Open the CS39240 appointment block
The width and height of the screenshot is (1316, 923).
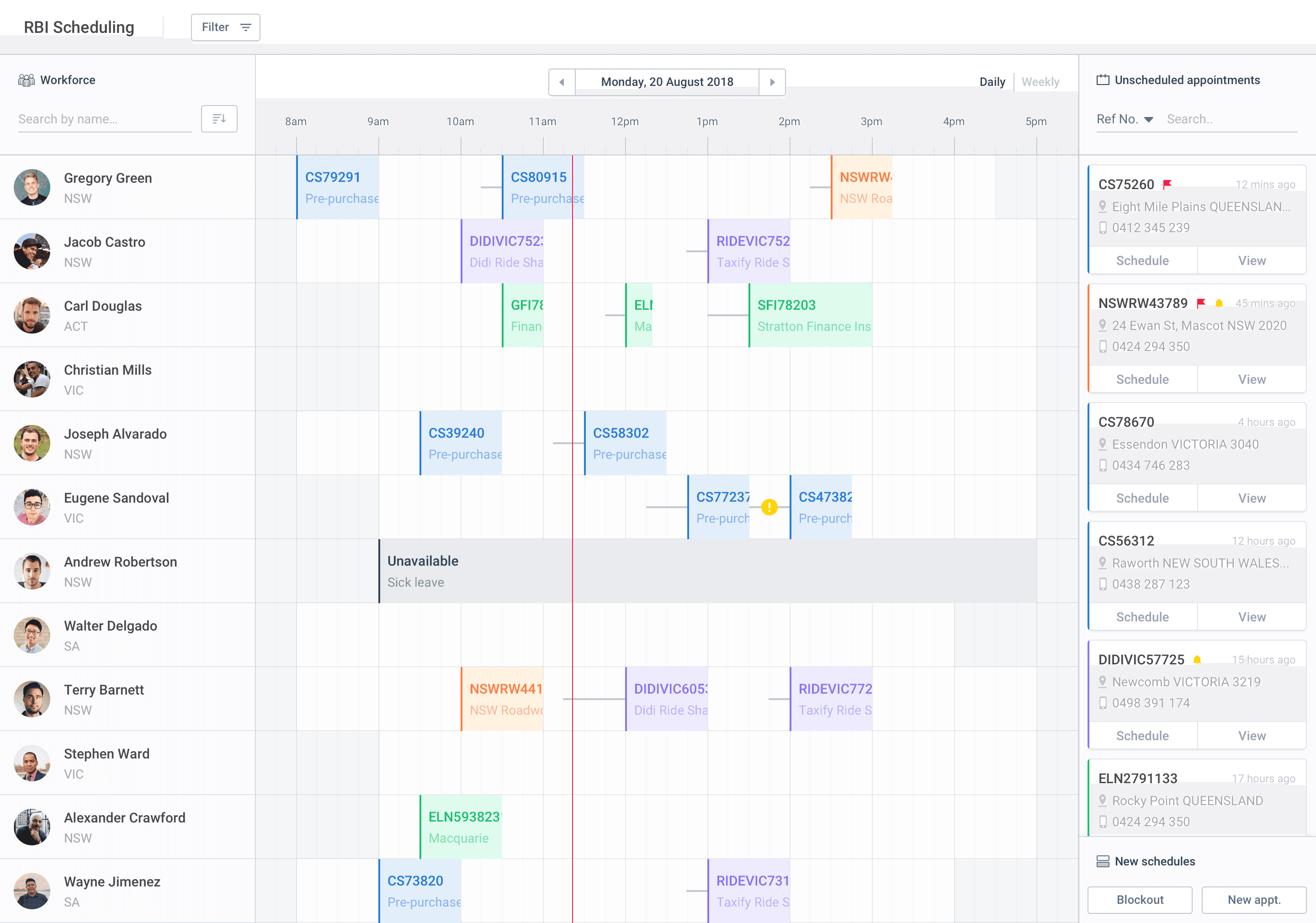click(x=461, y=443)
